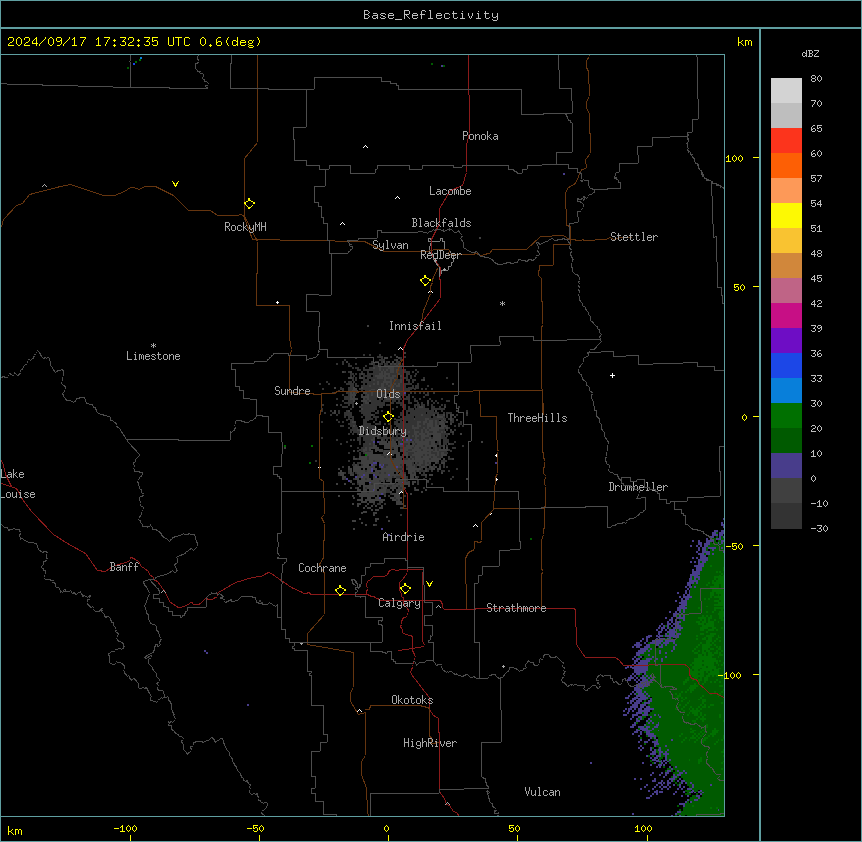Image resolution: width=862 pixels, height=842 pixels.
Task: Select the RedDeer label
Action: point(440,255)
